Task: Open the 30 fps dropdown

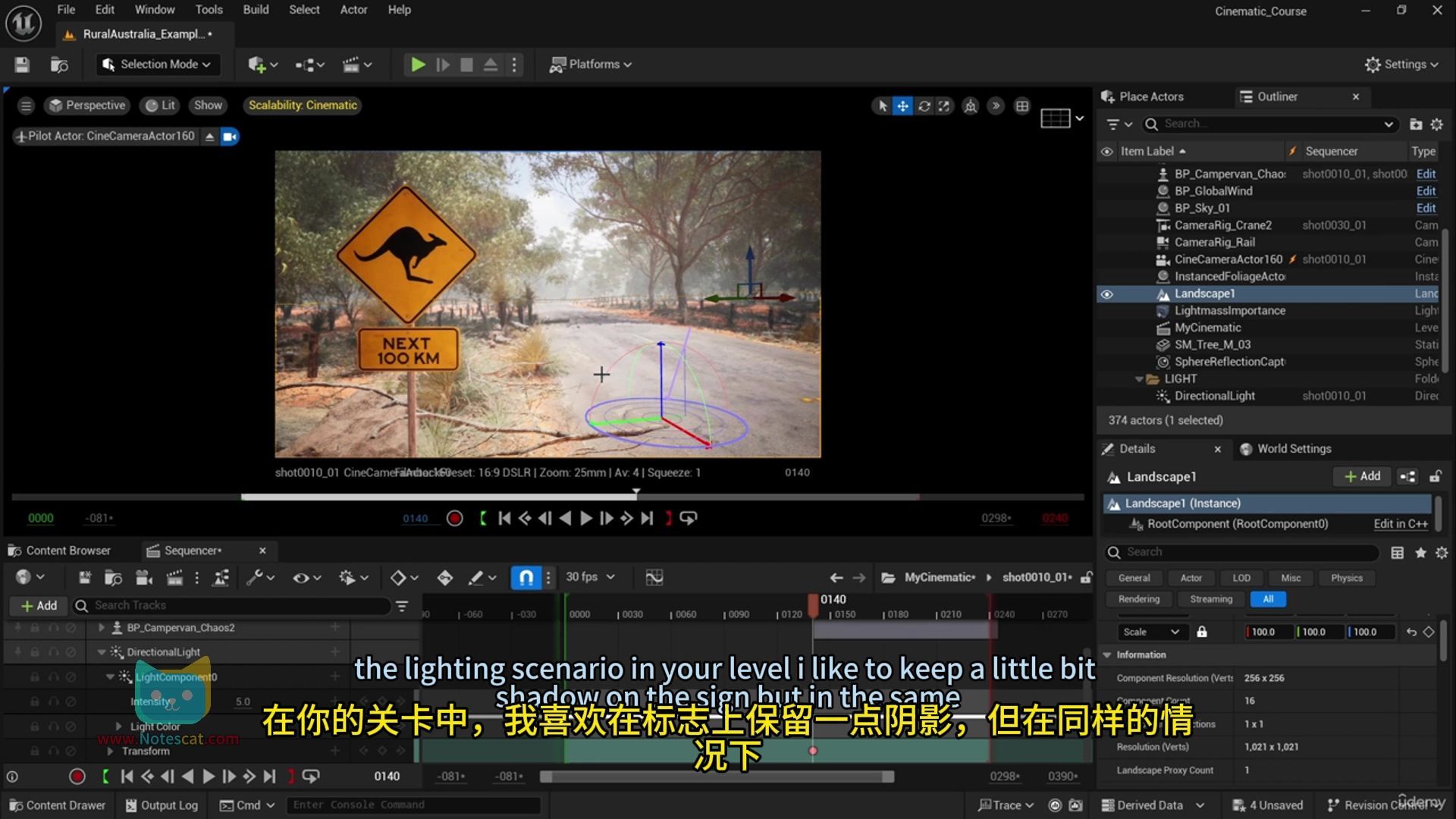Action: pyautogui.click(x=590, y=577)
